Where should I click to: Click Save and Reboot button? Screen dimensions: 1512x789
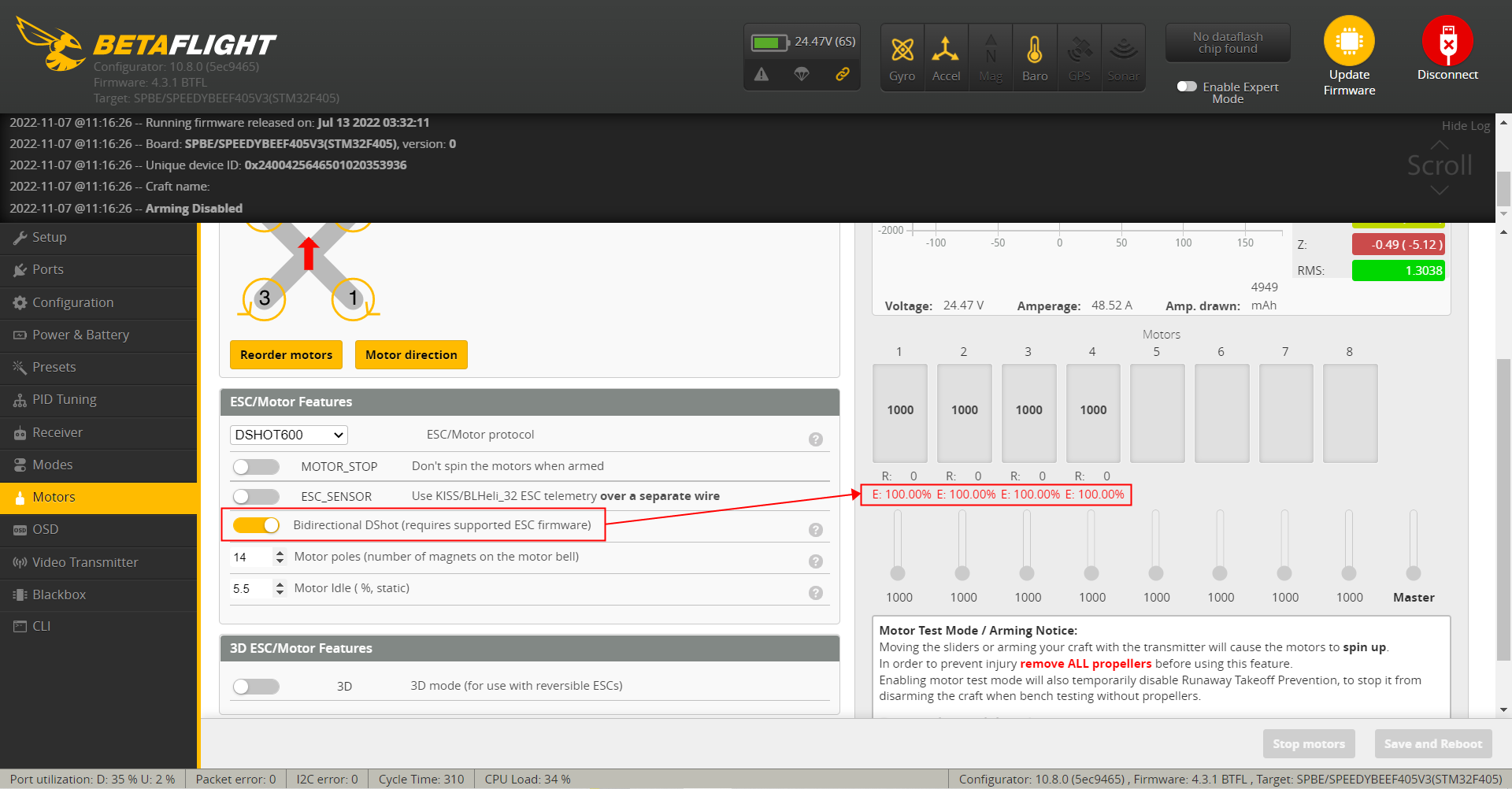point(1433,744)
